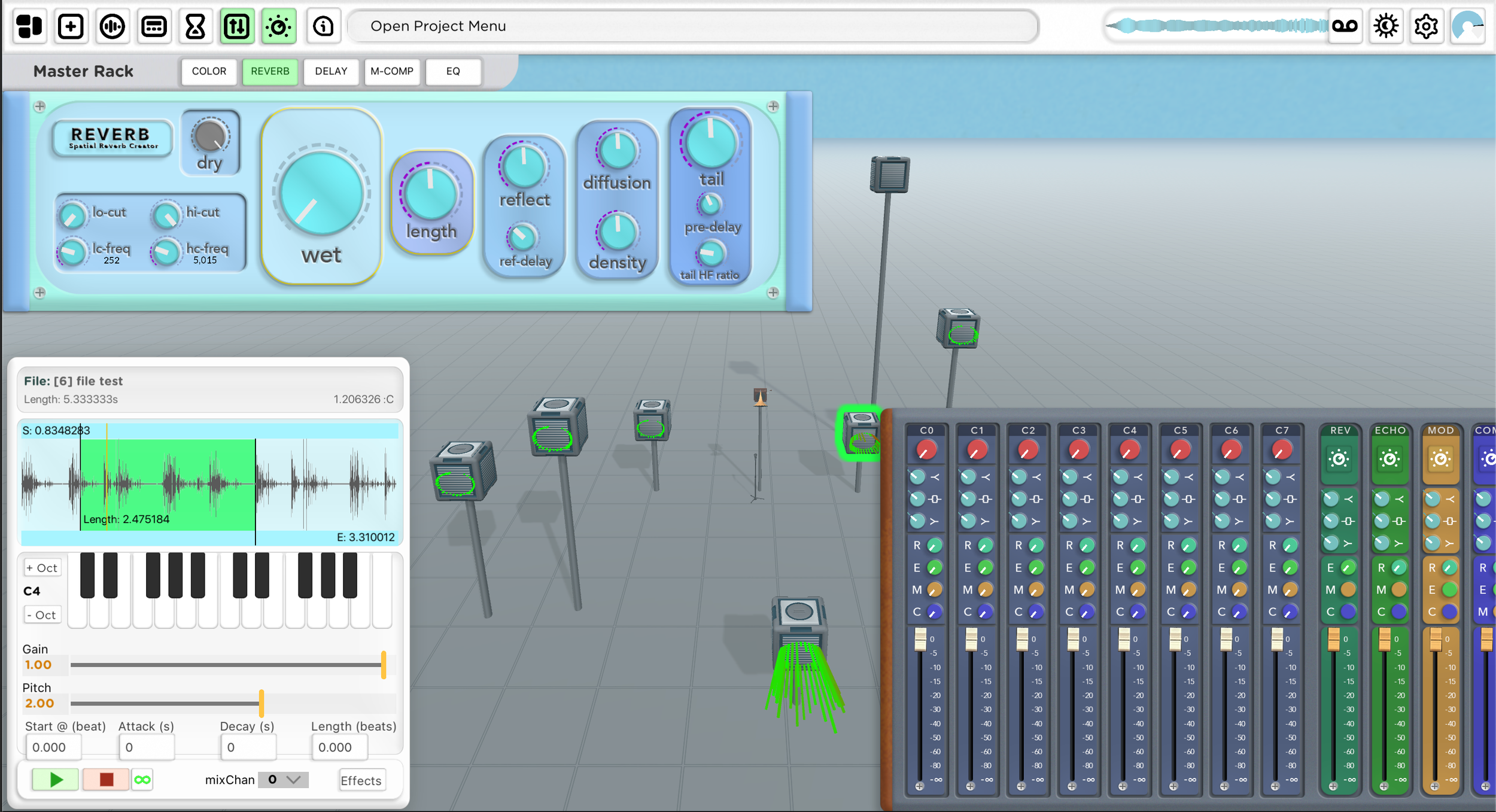Click the Pitch slider in the file player

[262, 703]
